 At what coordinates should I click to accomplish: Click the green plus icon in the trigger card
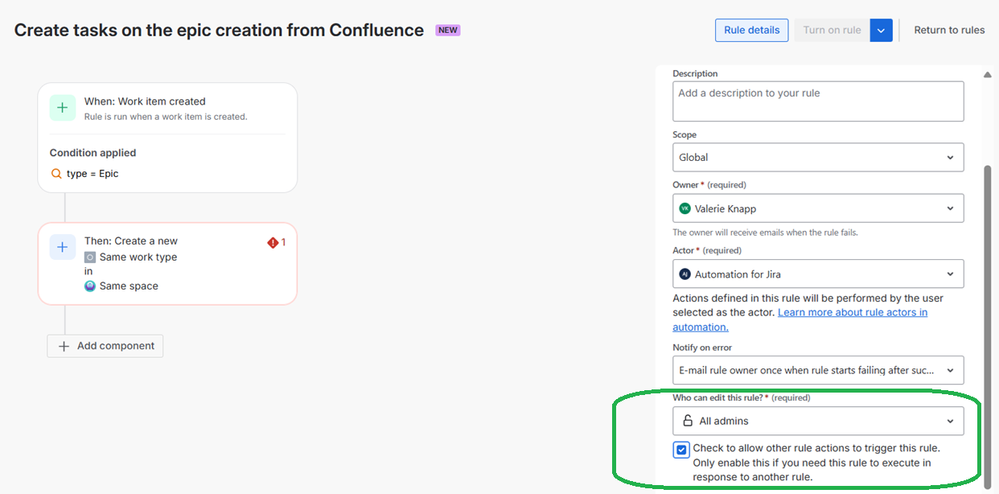pos(62,108)
